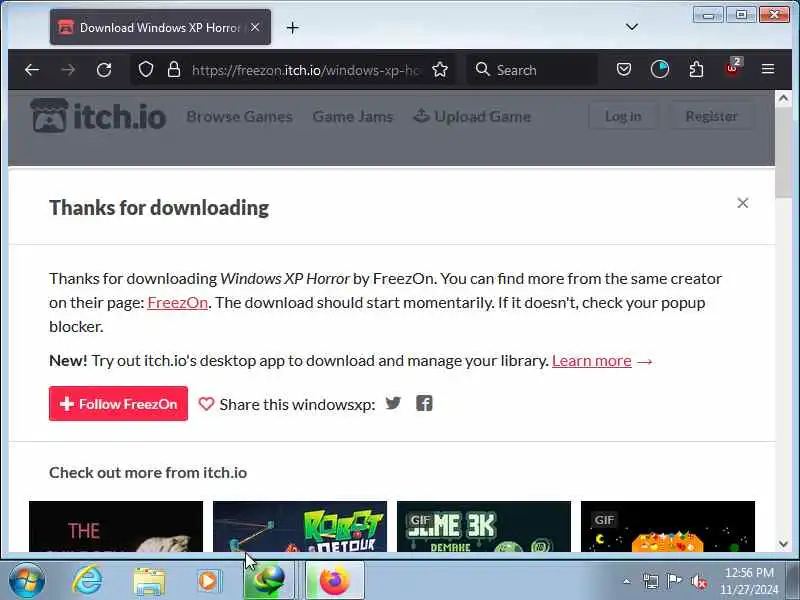Open the taskbar clock and date

(x=749, y=581)
